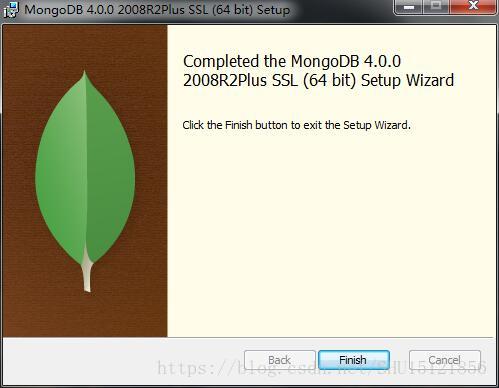Click the maximize button in title bar
Screen dimensions: 499x388
(436, 7)
